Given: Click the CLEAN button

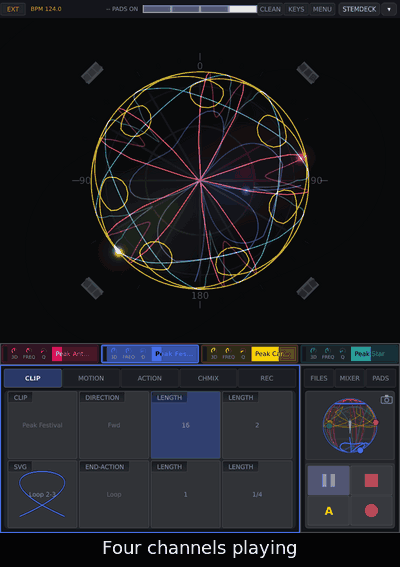Looking at the screenshot, I should pos(270,9).
